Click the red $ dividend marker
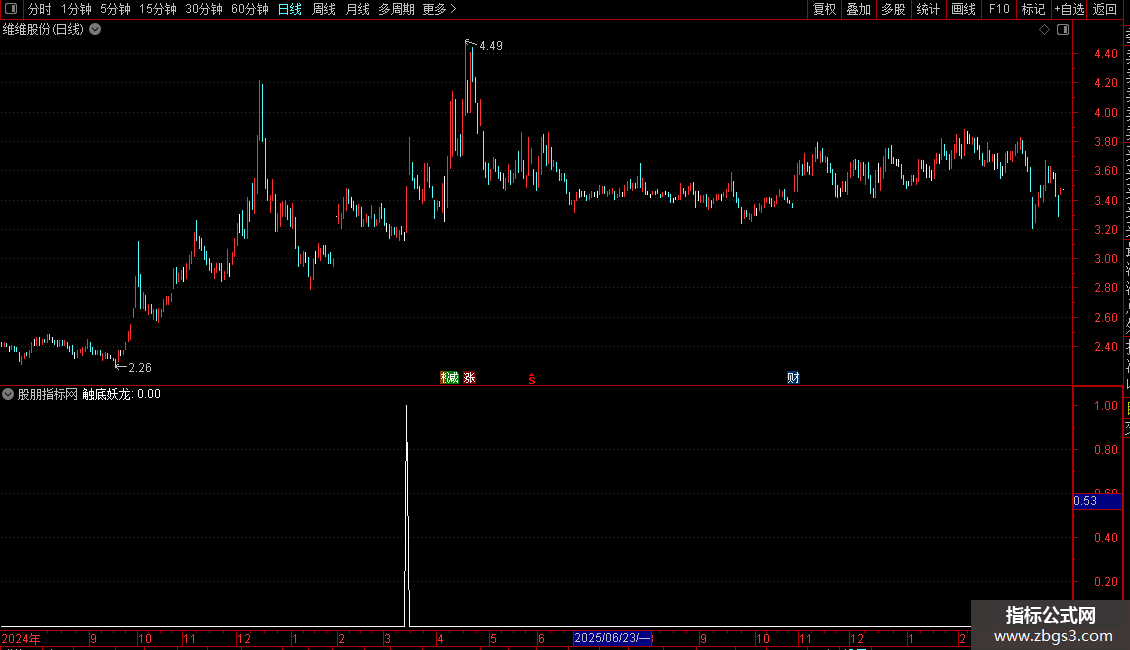1130x650 pixels. pyautogui.click(x=532, y=379)
